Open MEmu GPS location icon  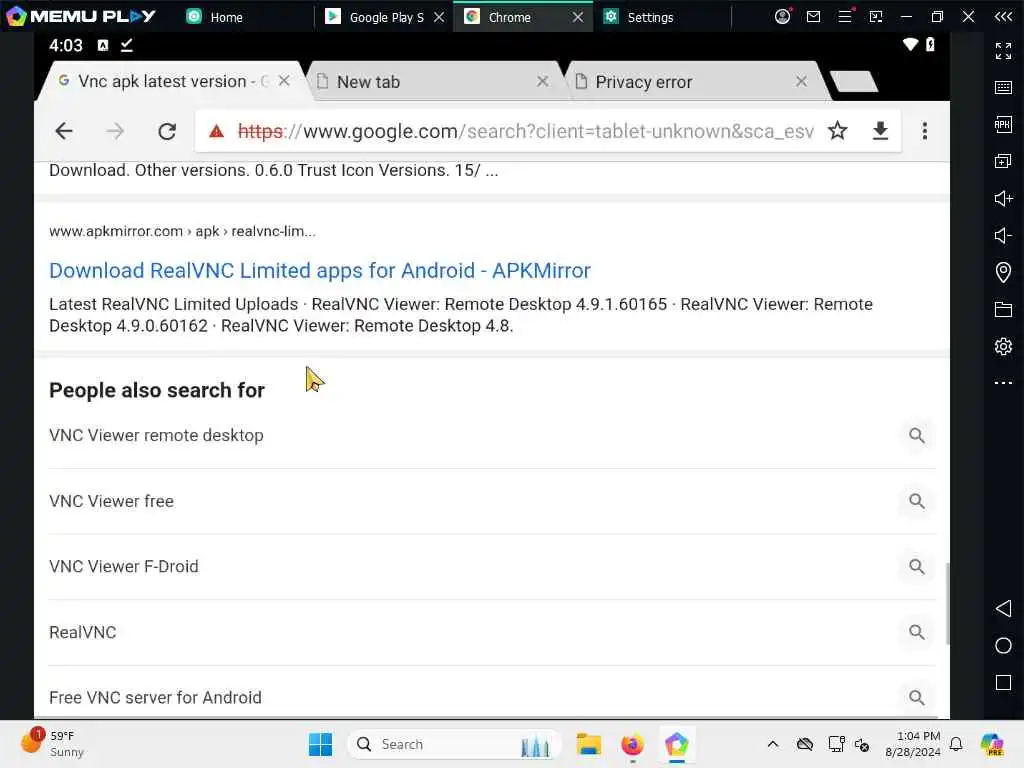pos(1003,272)
